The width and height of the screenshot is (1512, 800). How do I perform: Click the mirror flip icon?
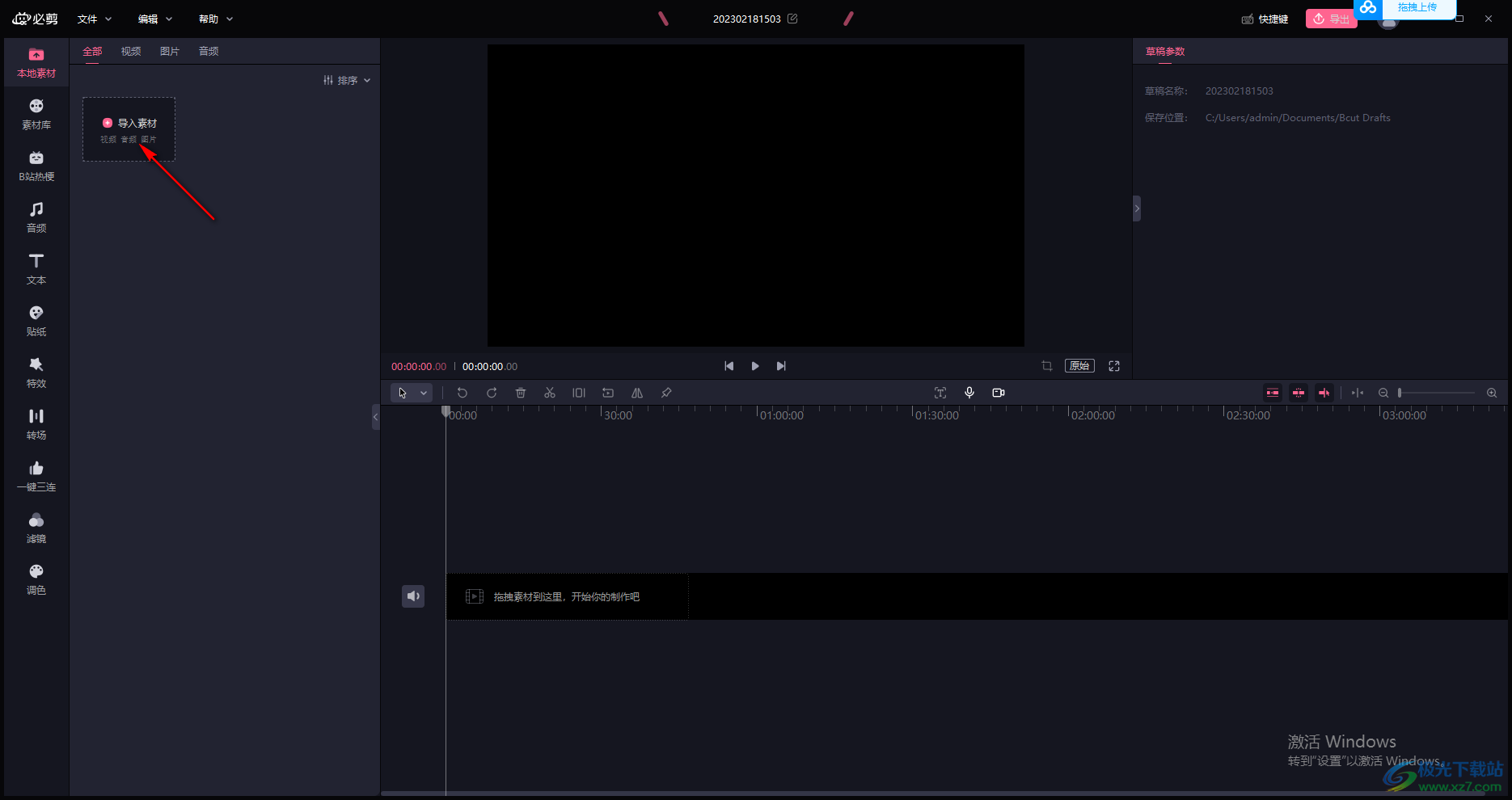pos(637,393)
